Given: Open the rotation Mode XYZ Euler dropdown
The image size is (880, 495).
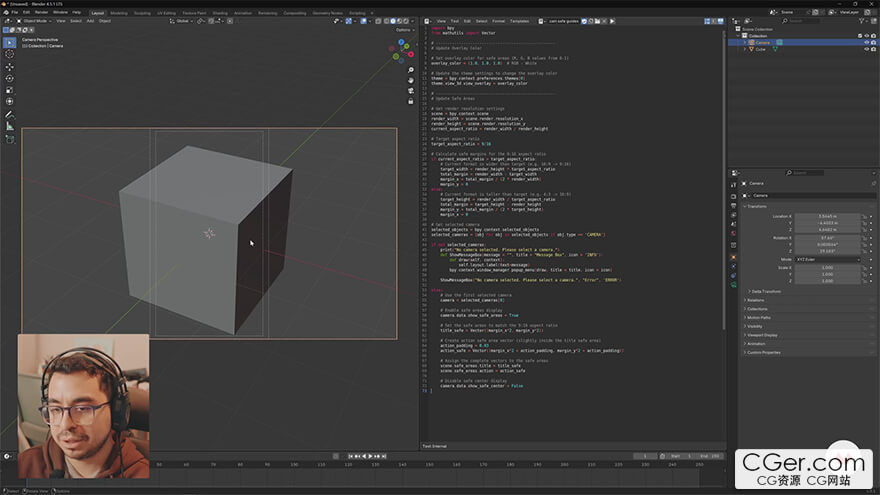Looking at the screenshot, I should pyautogui.click(x=829, y=259).
